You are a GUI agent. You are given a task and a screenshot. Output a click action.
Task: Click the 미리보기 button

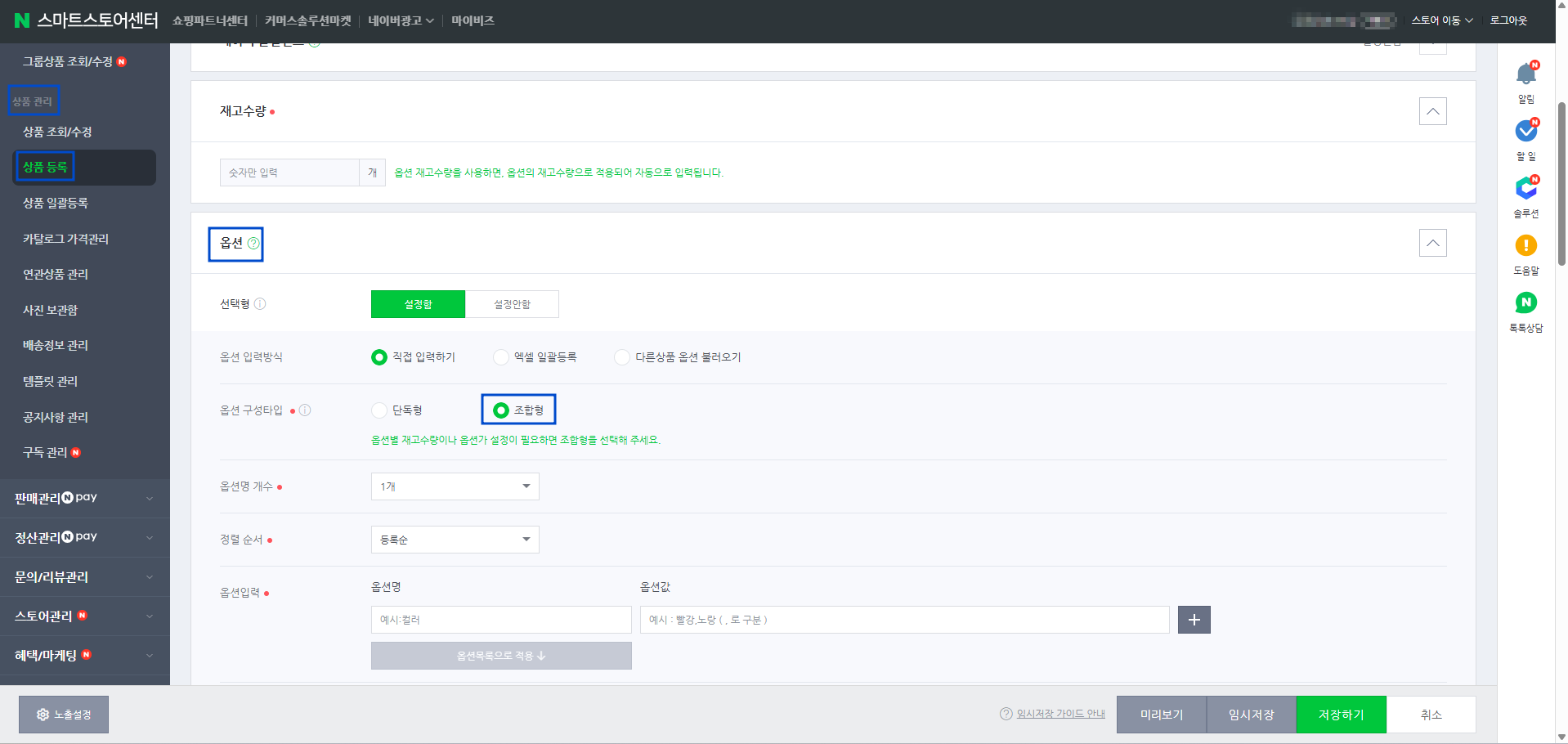[x=1162, y=715]
